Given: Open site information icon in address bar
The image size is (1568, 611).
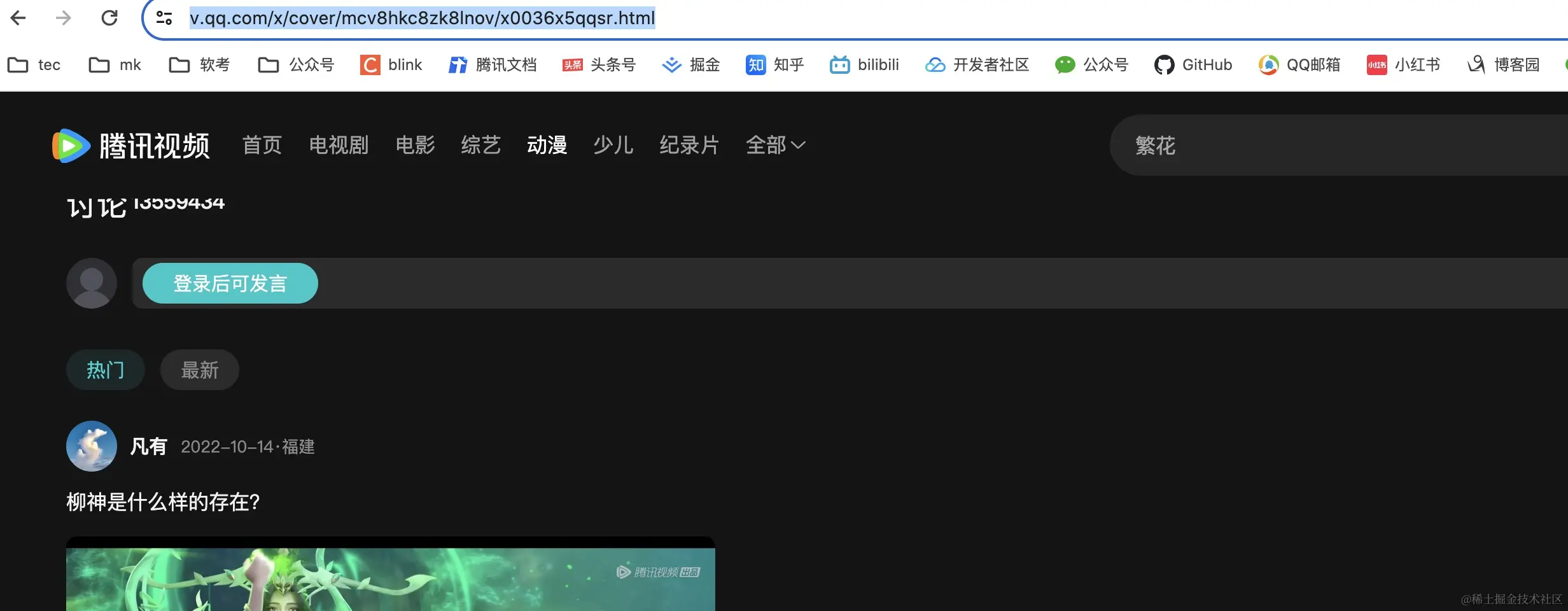Looking at the screenshot, I should pyautogui.click(x=164, y=18).
